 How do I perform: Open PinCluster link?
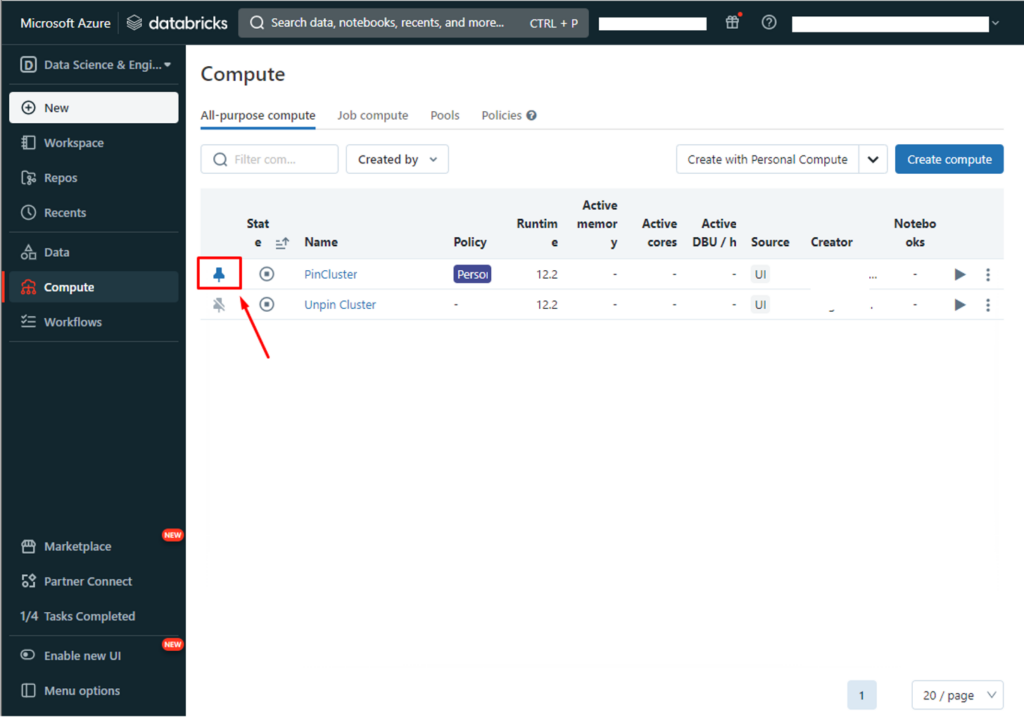click(330, 274)
